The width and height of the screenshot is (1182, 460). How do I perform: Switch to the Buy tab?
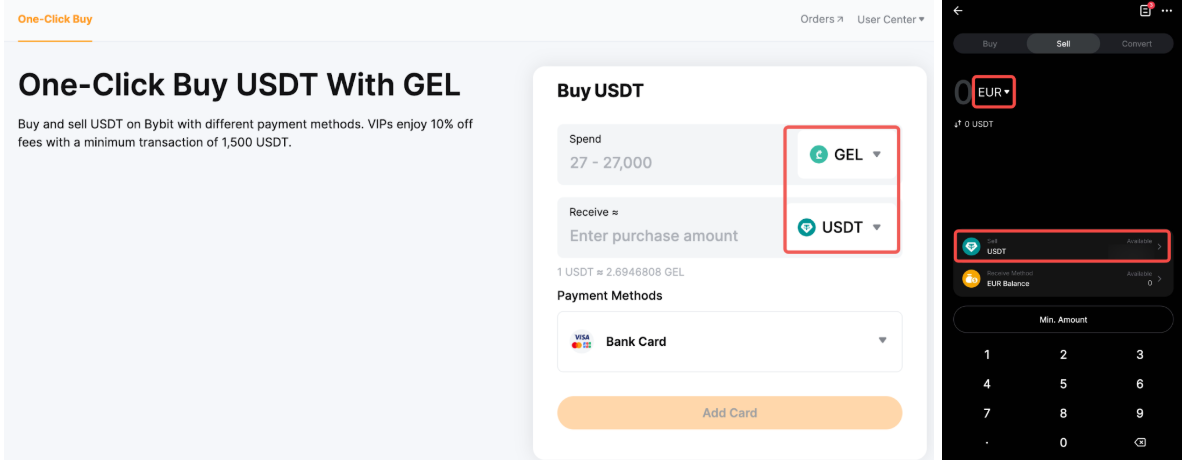click(990, 44)
